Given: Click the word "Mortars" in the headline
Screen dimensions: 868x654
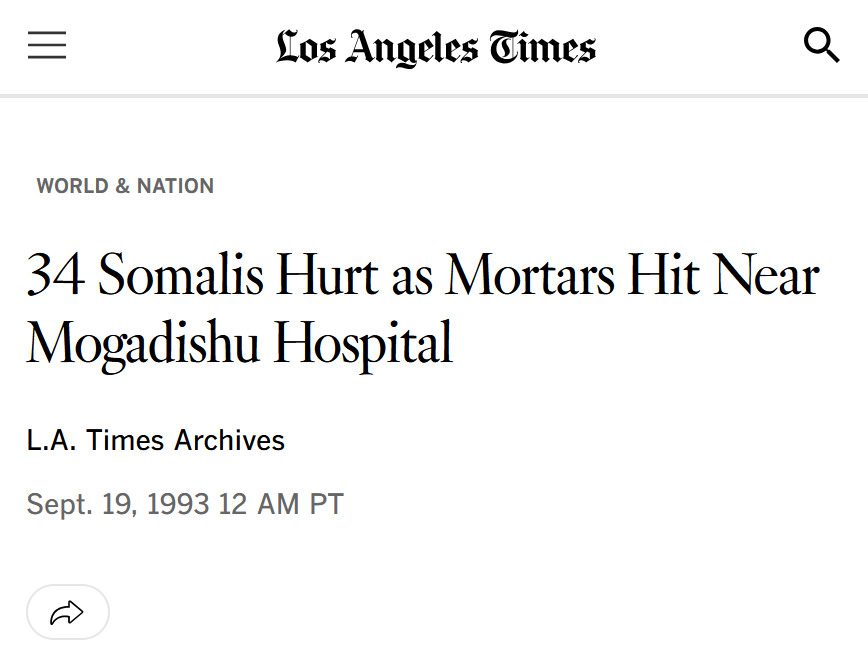Looking at the screenshot, I should point(531,275).
